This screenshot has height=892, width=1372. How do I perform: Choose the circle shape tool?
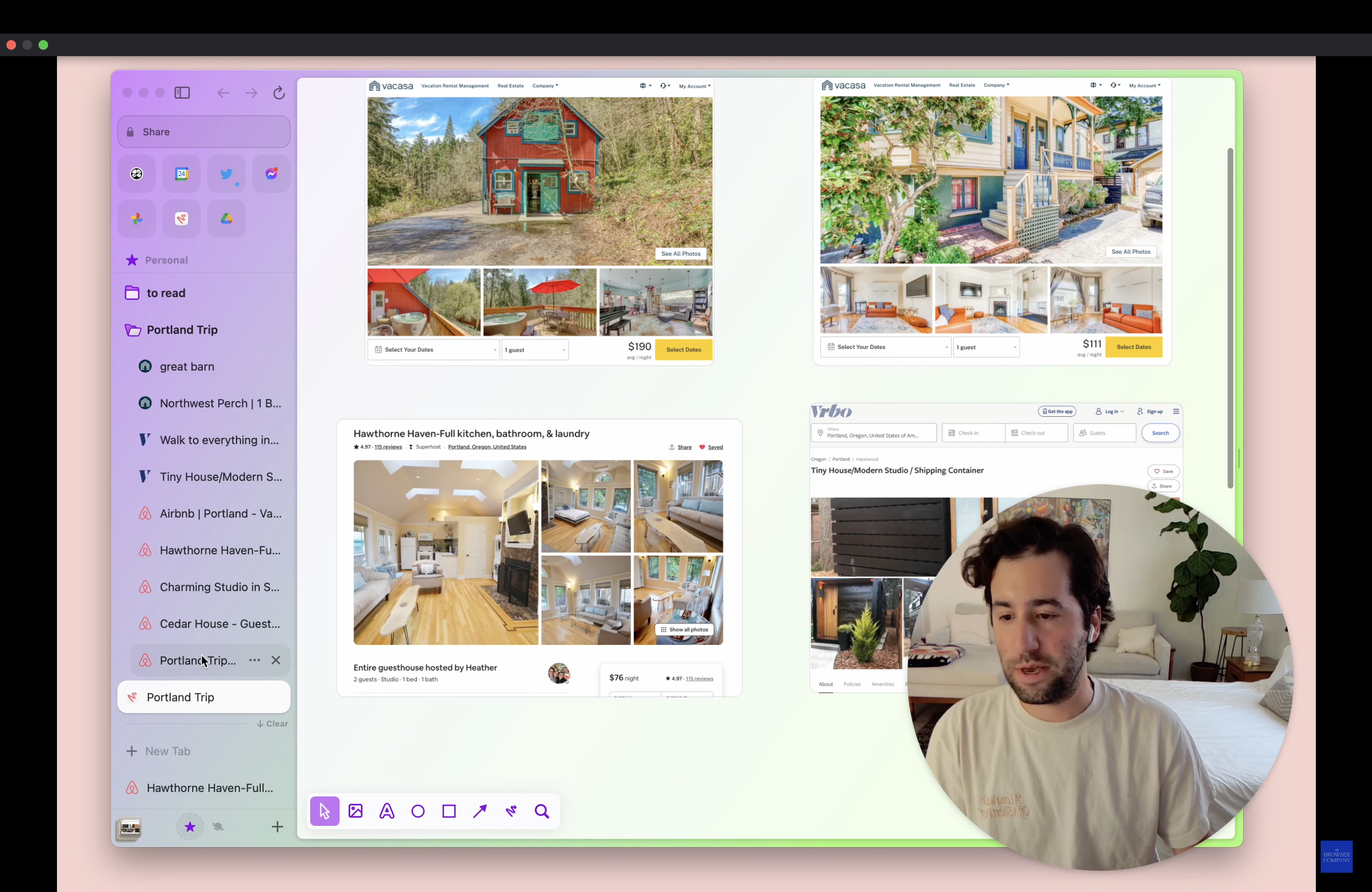[x=418, y=811]
